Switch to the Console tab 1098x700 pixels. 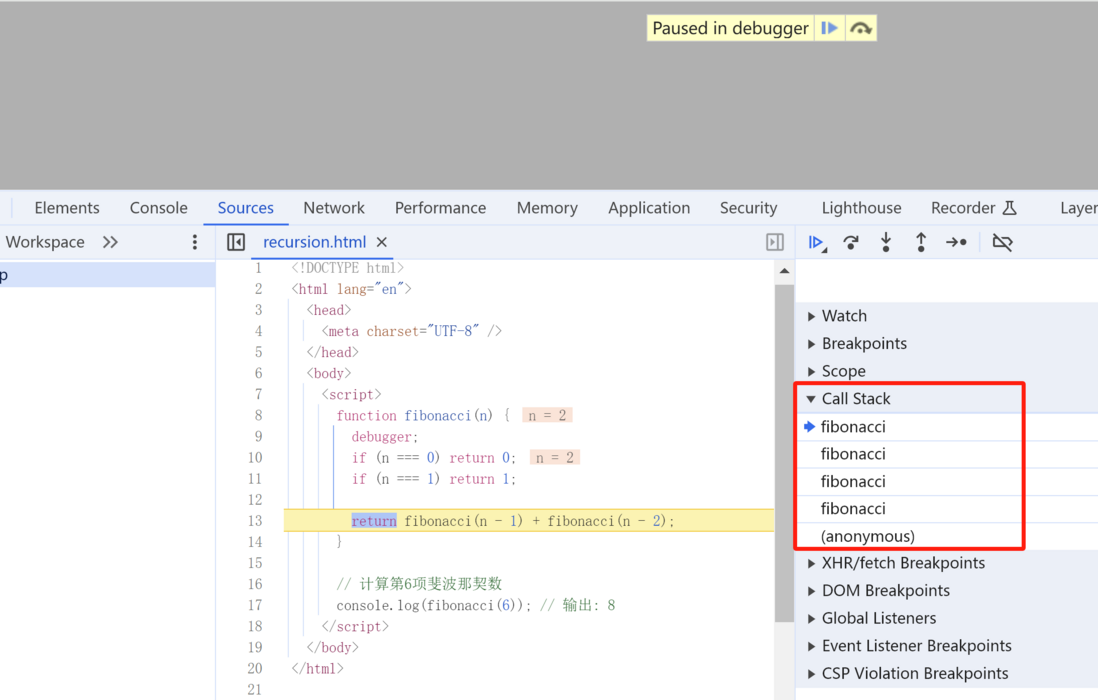[158, 208]
